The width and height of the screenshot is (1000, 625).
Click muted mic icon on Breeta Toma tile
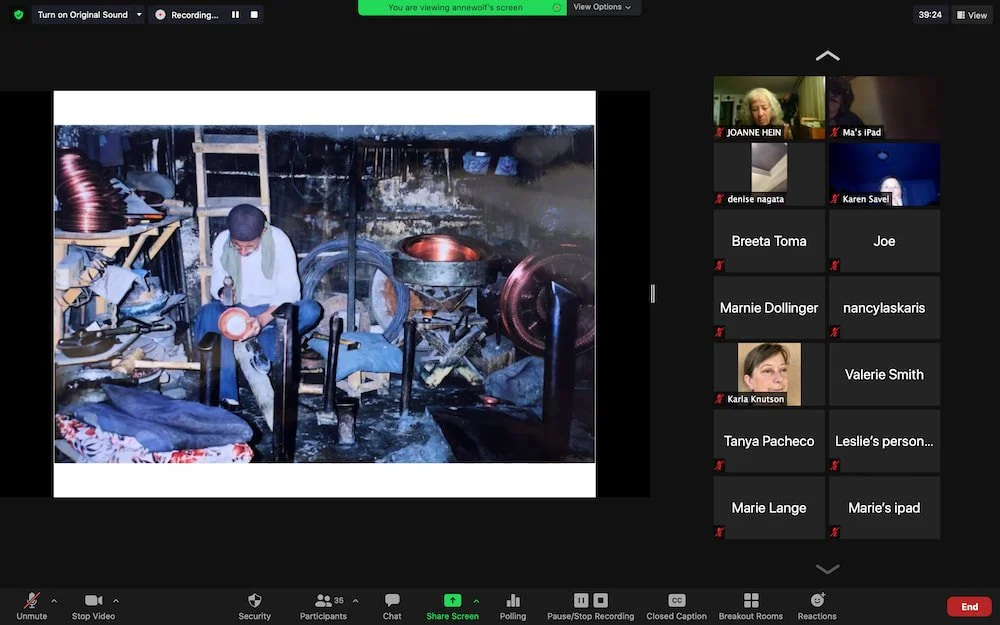click(719, 265)
